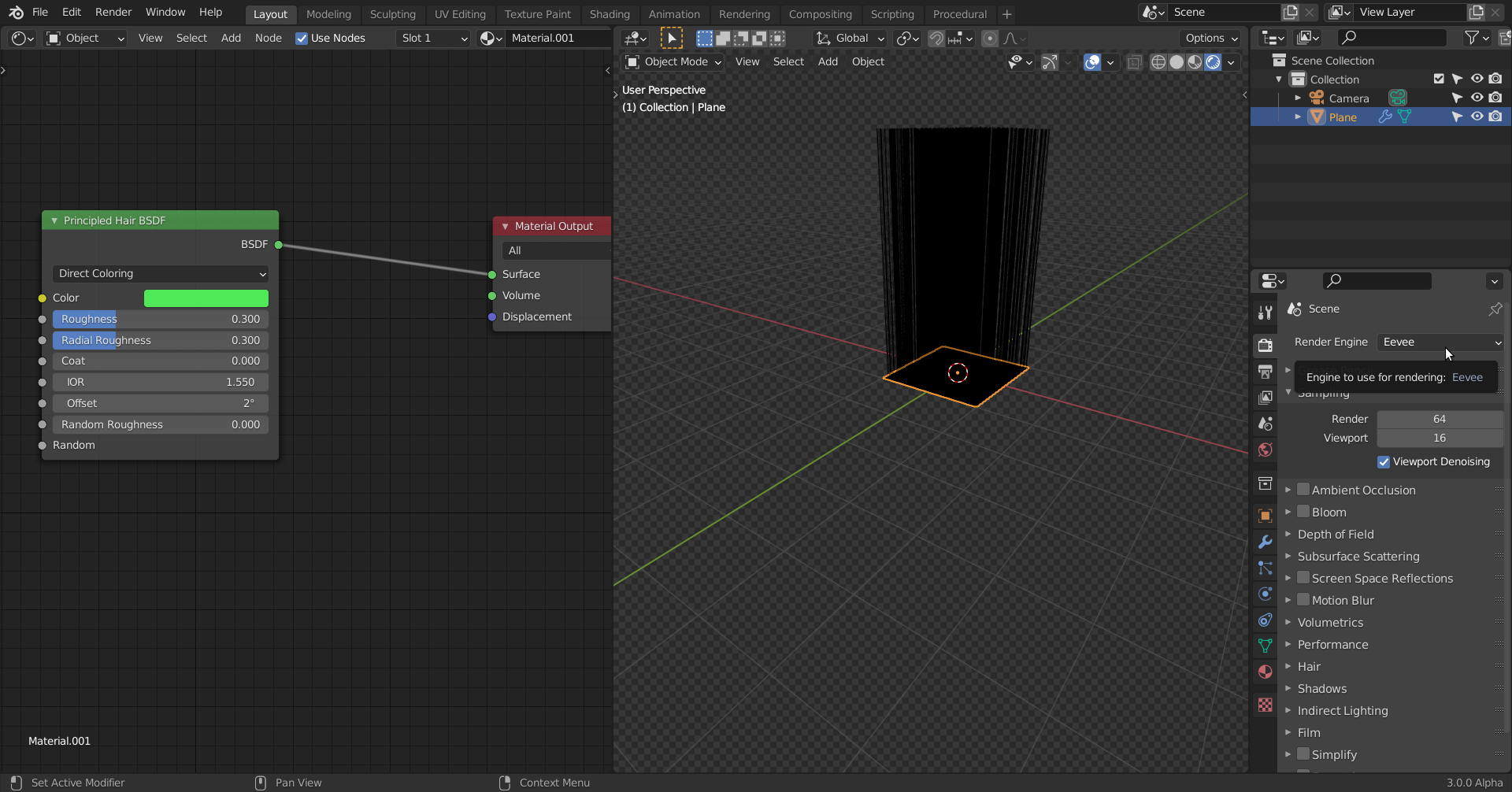
Task: Open the Render menu in top bar
Action: pos(113,12)
